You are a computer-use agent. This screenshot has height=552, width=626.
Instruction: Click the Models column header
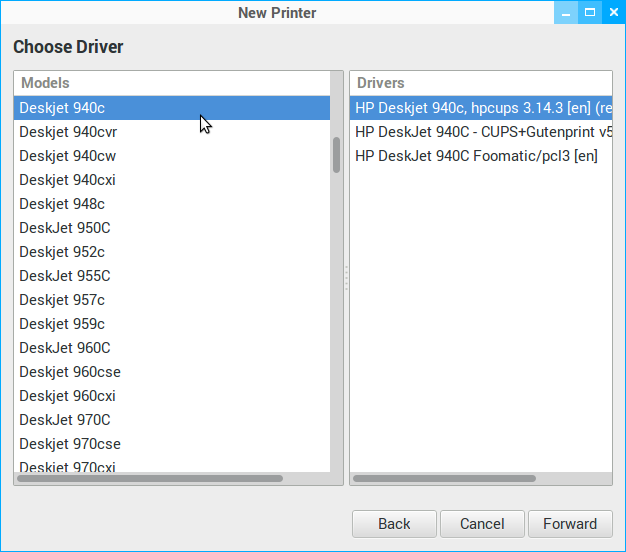[172, 83]
